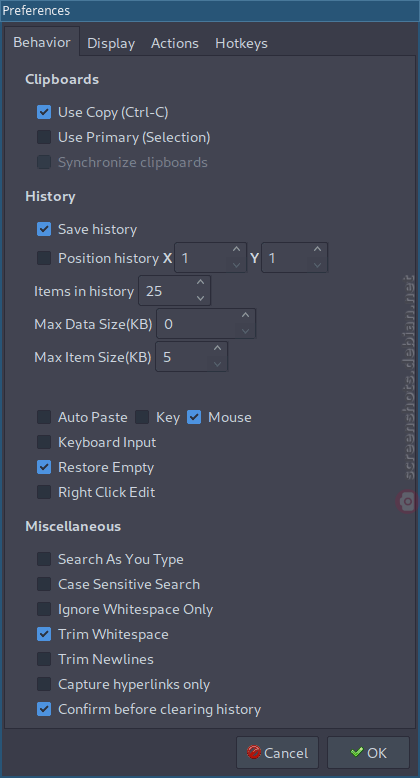420x778 pixels.
Task: Uncheck the Save history option
Action: (44, 229)
